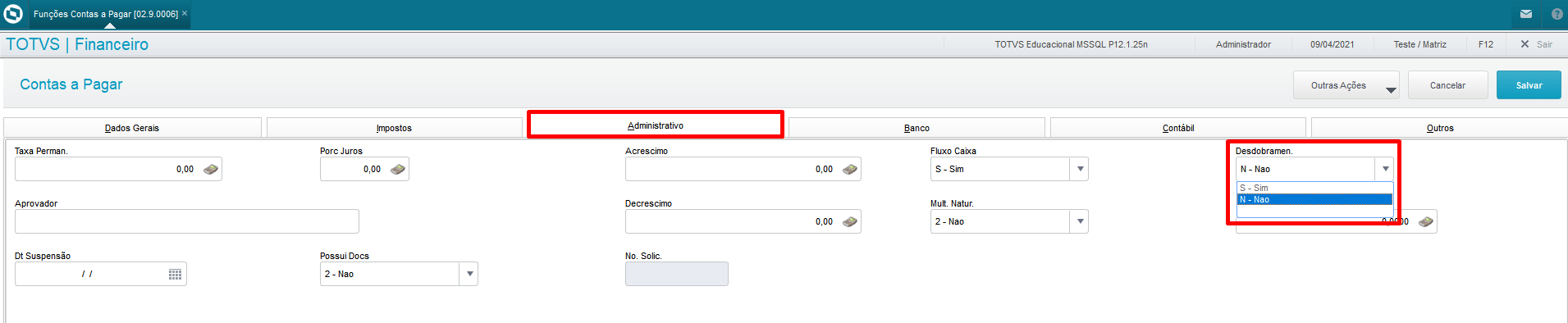Click calculator icon beside Acrescimo
This screenshot has height=323, width=1568.
pos(850,169)
